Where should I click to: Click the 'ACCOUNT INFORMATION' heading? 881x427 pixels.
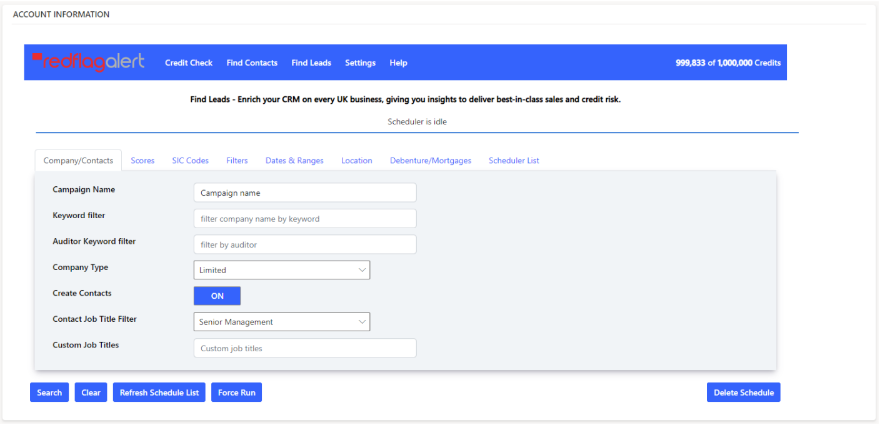(x=61, y=15)
